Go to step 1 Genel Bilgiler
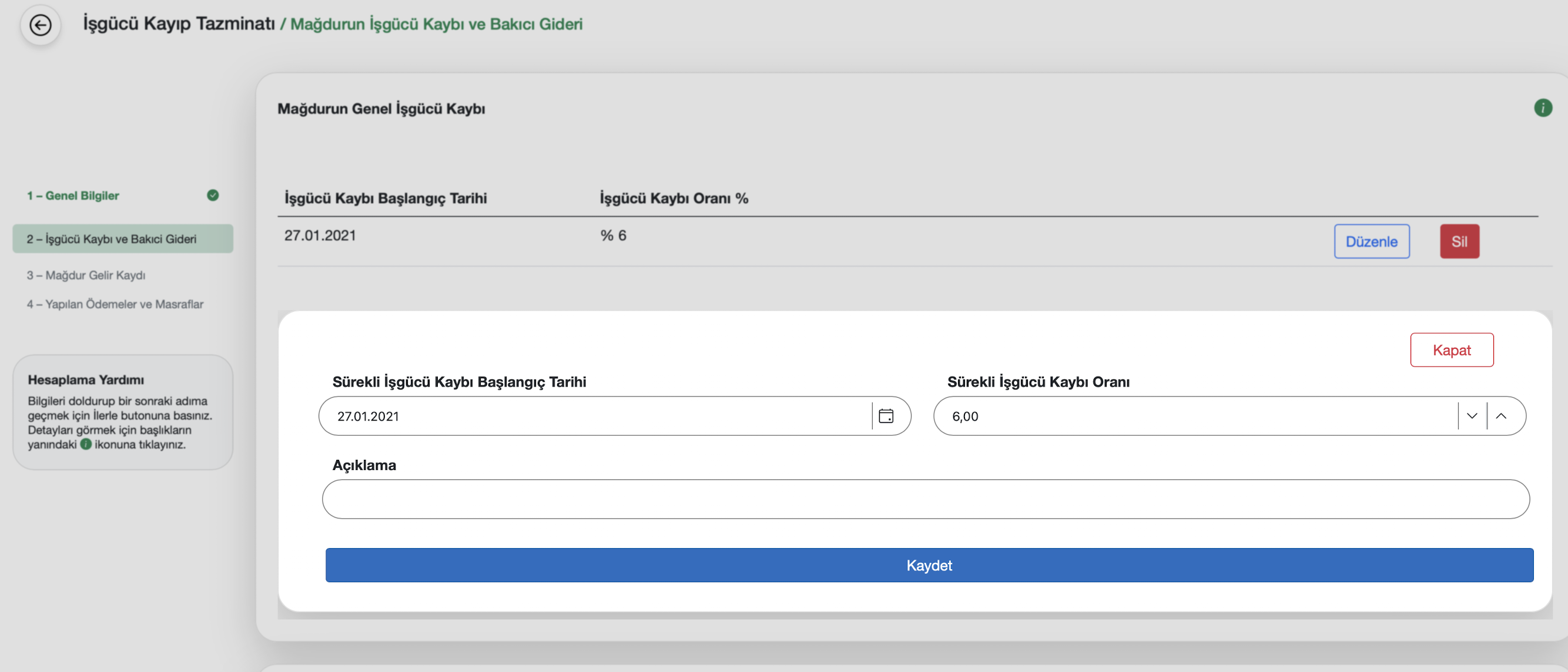 (73, 196)
